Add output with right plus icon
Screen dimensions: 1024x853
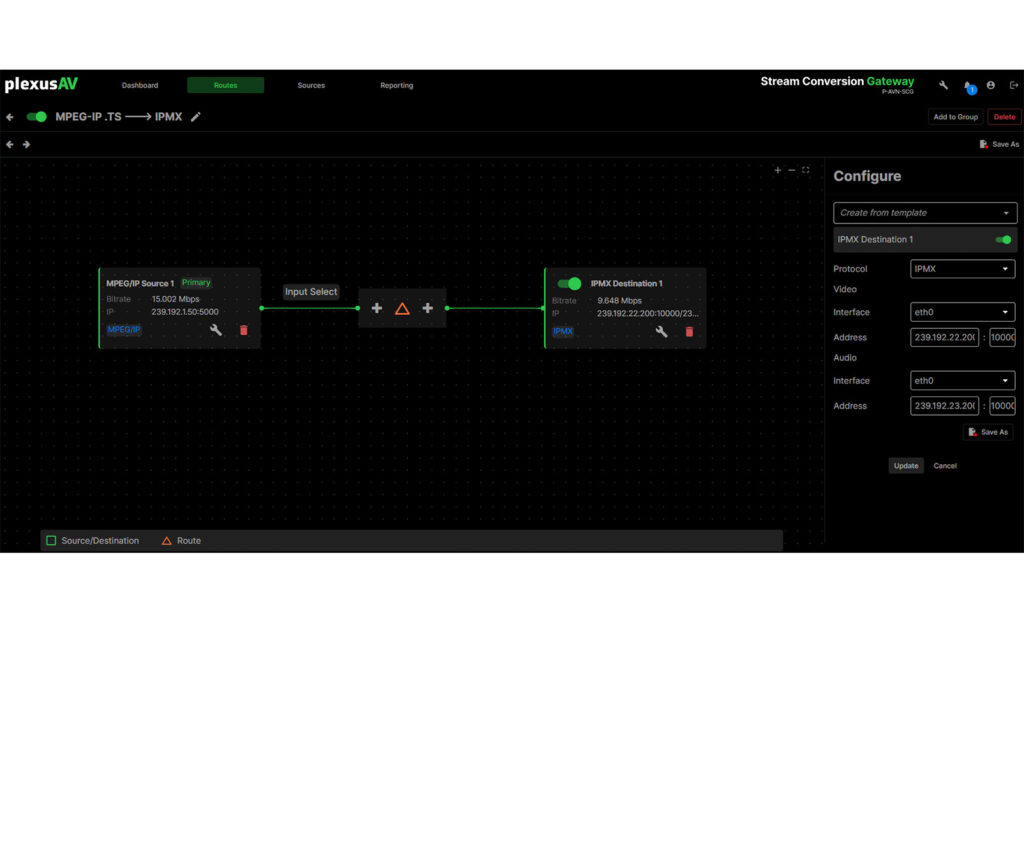click(x=428, y=308)
